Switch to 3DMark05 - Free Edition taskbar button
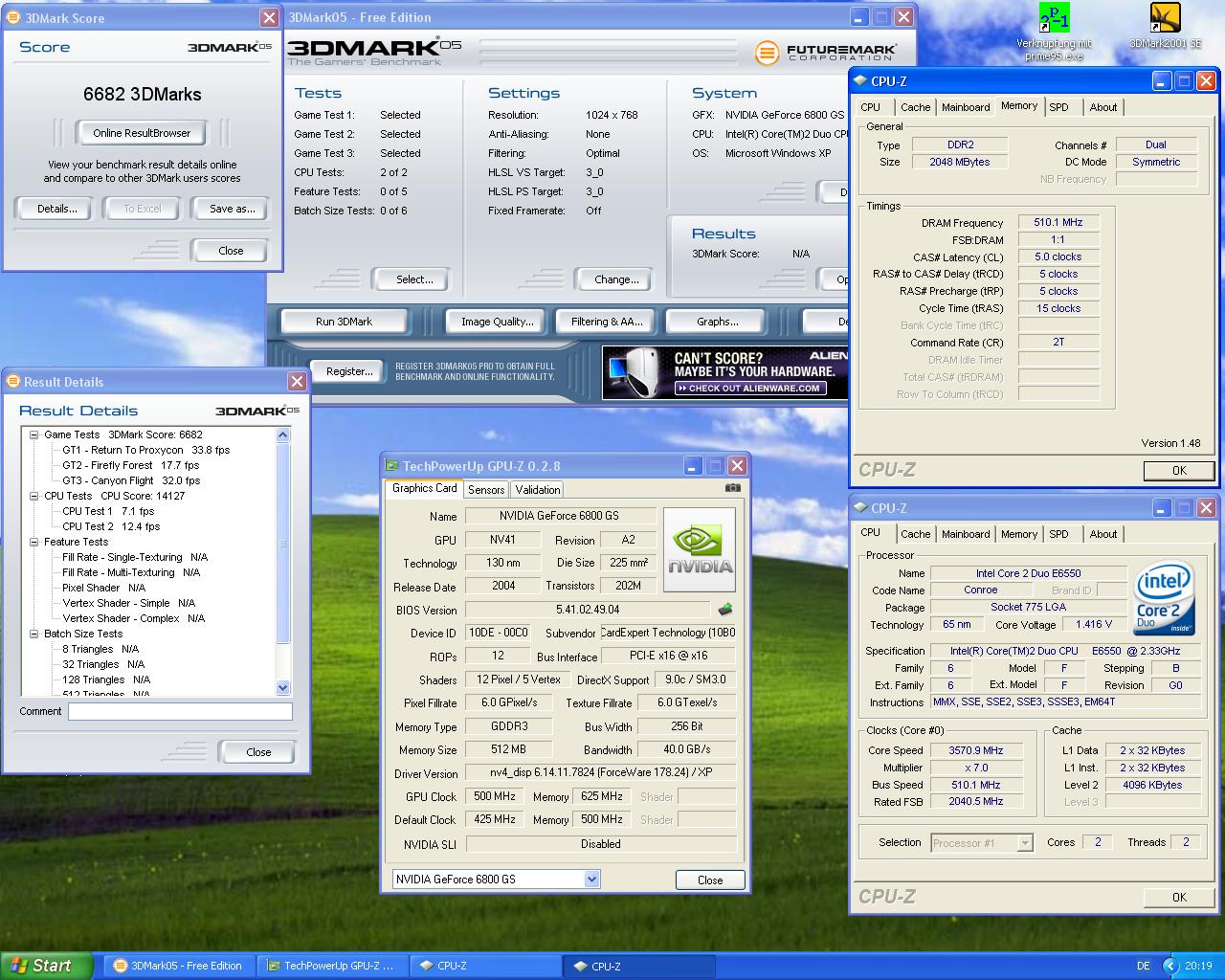The height and width of the screenshot is (980, 1225). pyautogui.click(x=178, y=966)
